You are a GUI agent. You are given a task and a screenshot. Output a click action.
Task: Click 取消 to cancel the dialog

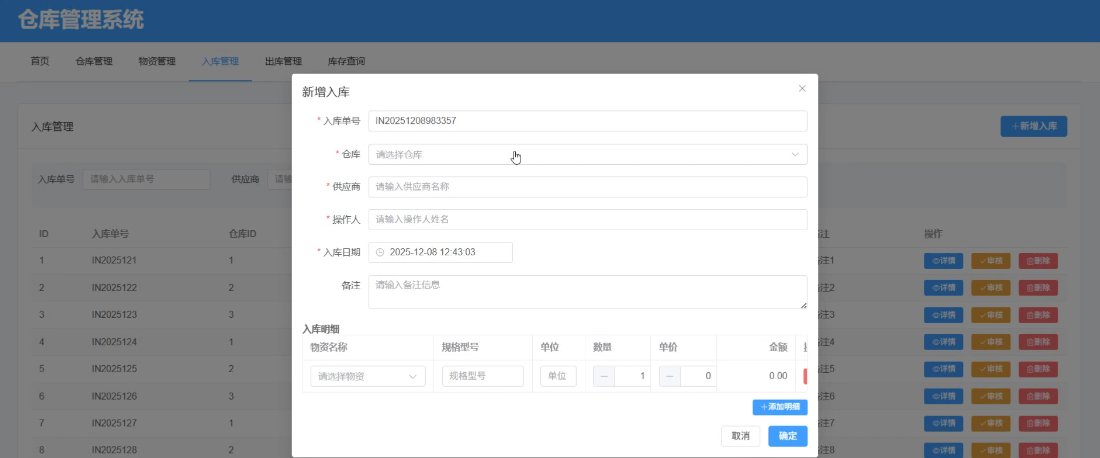741,436
